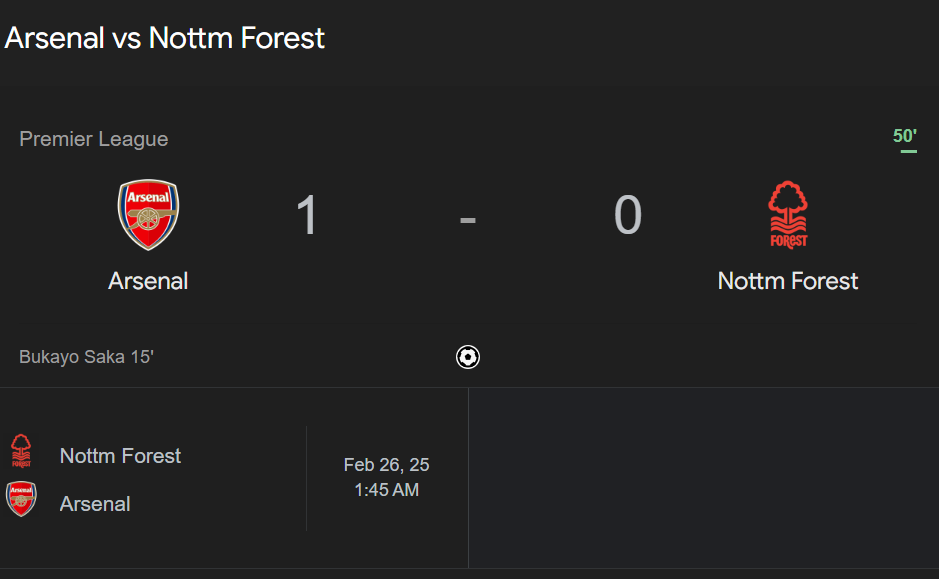
Task: Click the dash between the scores
Action: (468, 220)
